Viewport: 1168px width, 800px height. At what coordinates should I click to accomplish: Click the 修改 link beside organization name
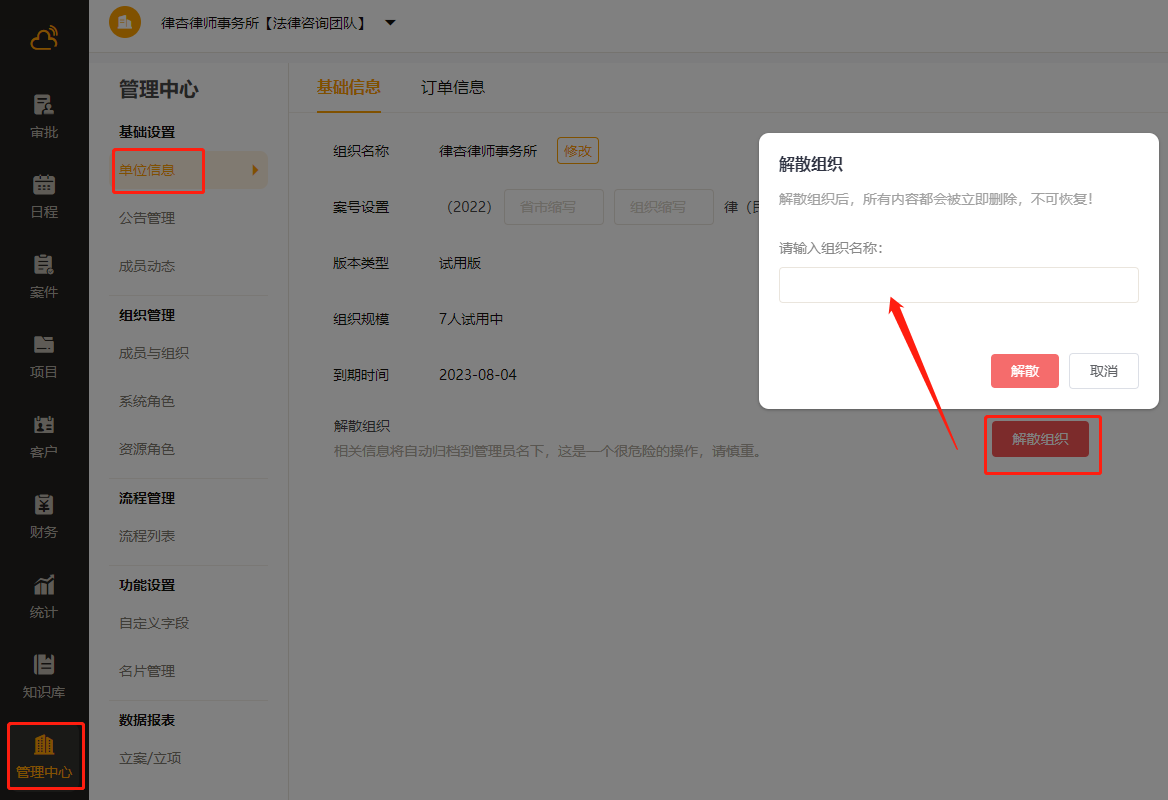[x=578, y=151]
